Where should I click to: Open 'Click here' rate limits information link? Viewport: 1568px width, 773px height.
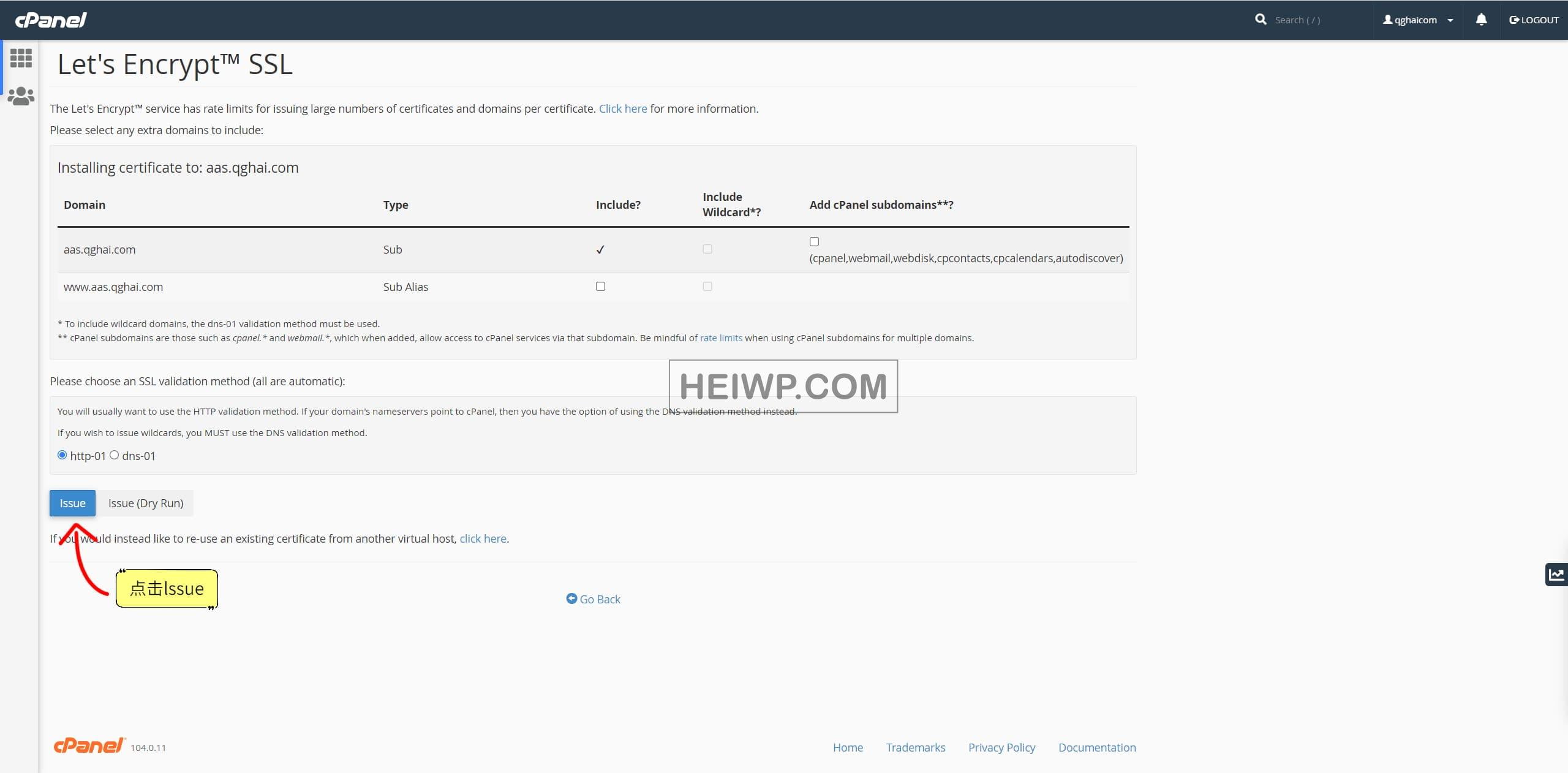coord(622,108)
